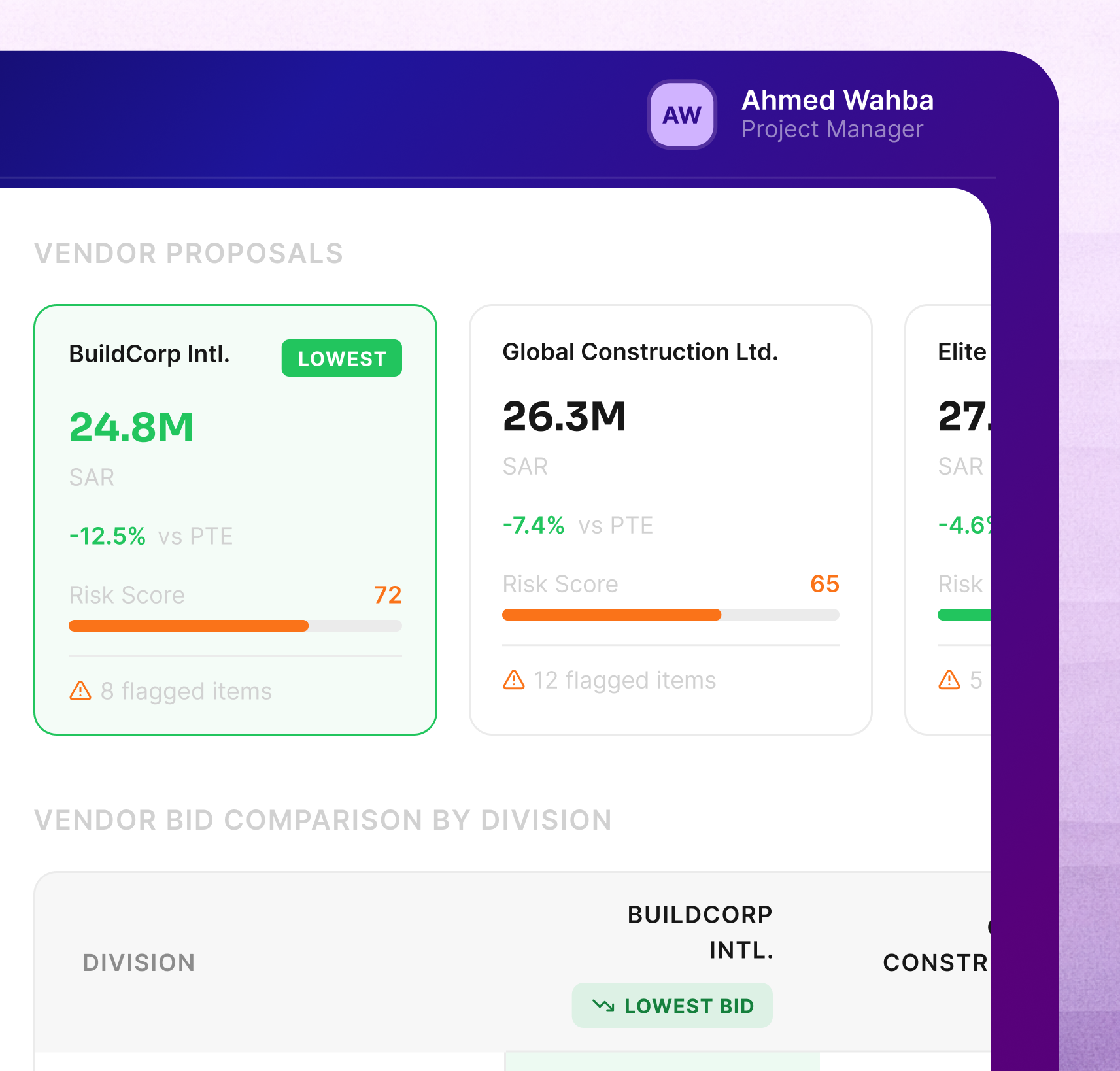Click the green risk indicator on Elite card

pyautogui.click(x=964, y=615)
